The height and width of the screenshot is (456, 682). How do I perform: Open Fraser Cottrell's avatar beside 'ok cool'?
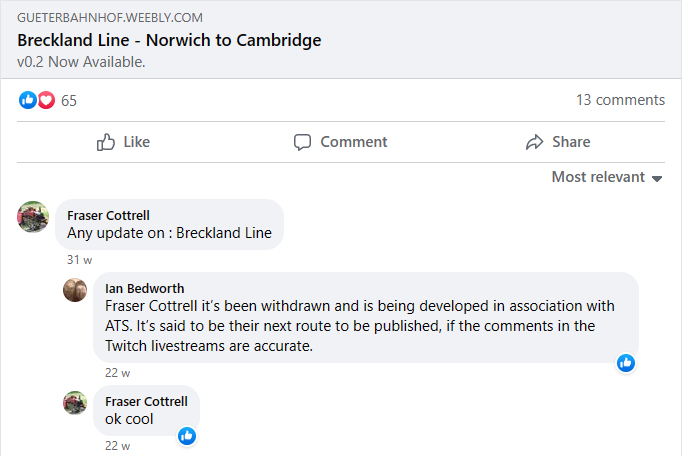[x=75, y=403]
